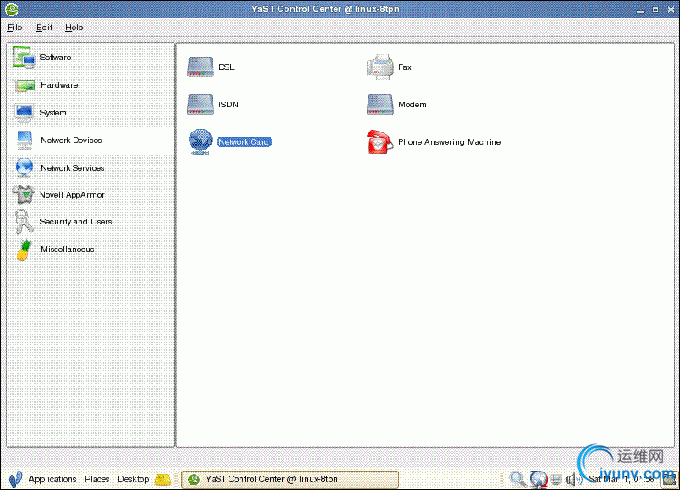Open the ISDN module
680x490 pixels.
pos(213,105)
